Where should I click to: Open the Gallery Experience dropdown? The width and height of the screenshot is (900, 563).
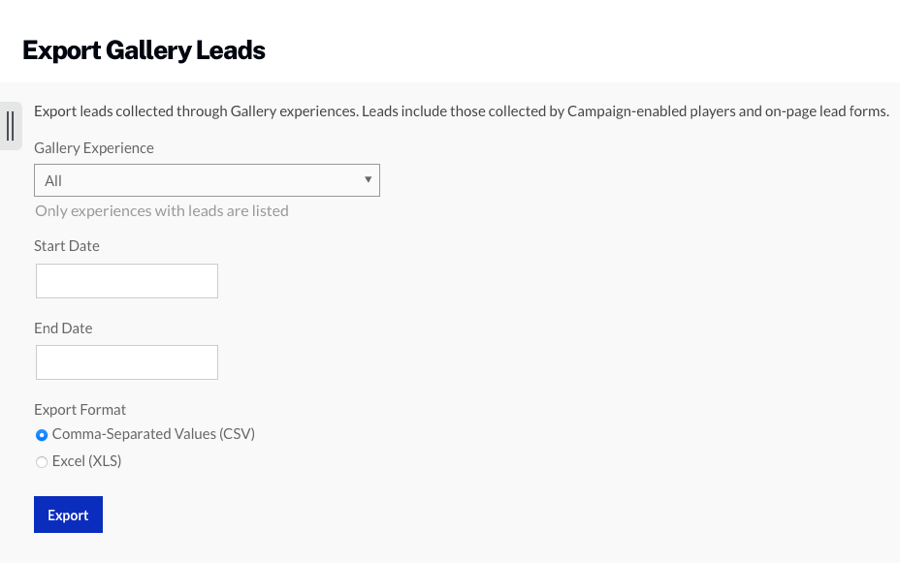point(206,180)
